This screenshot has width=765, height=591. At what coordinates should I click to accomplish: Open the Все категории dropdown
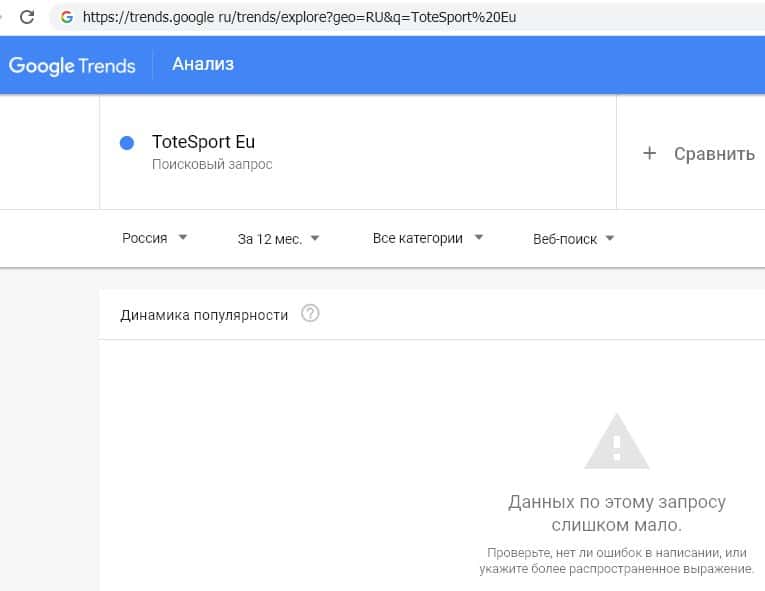427,238
